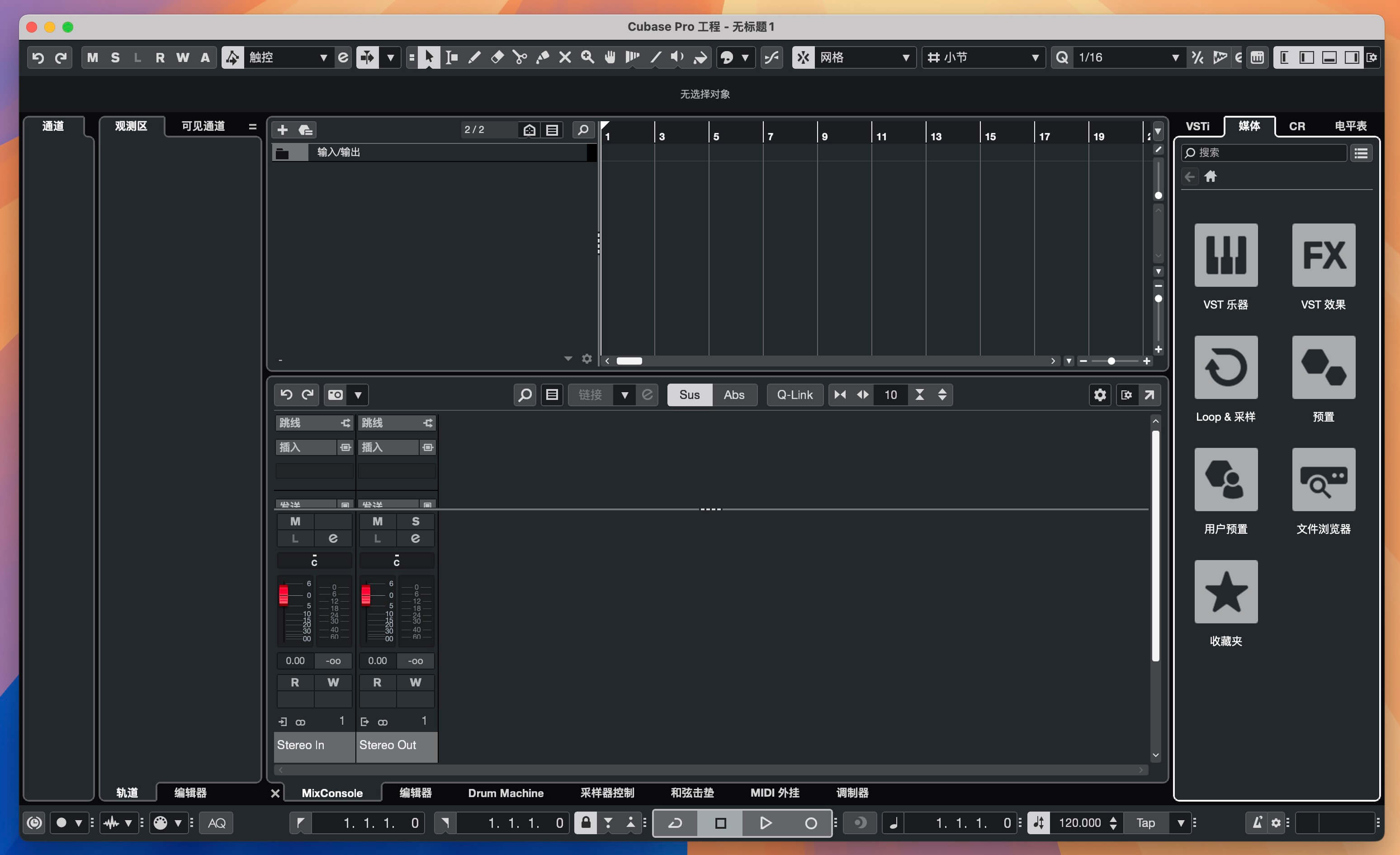Image resolution: width=1400 pixels, height=855 pixels.
Task: Select the Draw pencil tool
Action: point(474,57)
